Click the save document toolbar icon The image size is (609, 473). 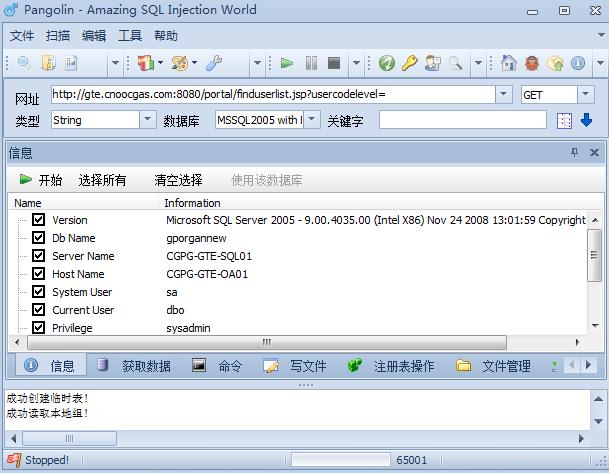tap(71, 63)
